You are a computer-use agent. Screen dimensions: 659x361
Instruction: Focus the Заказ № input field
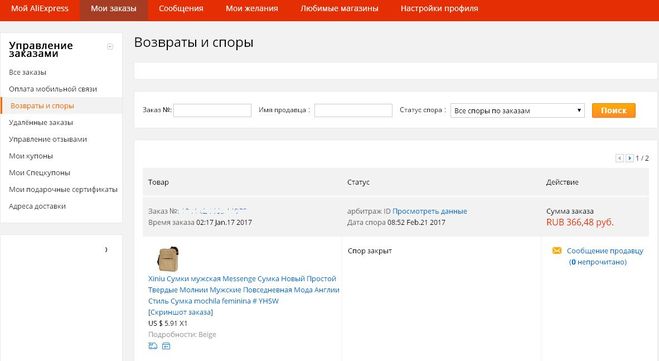[x=212, y=110]
